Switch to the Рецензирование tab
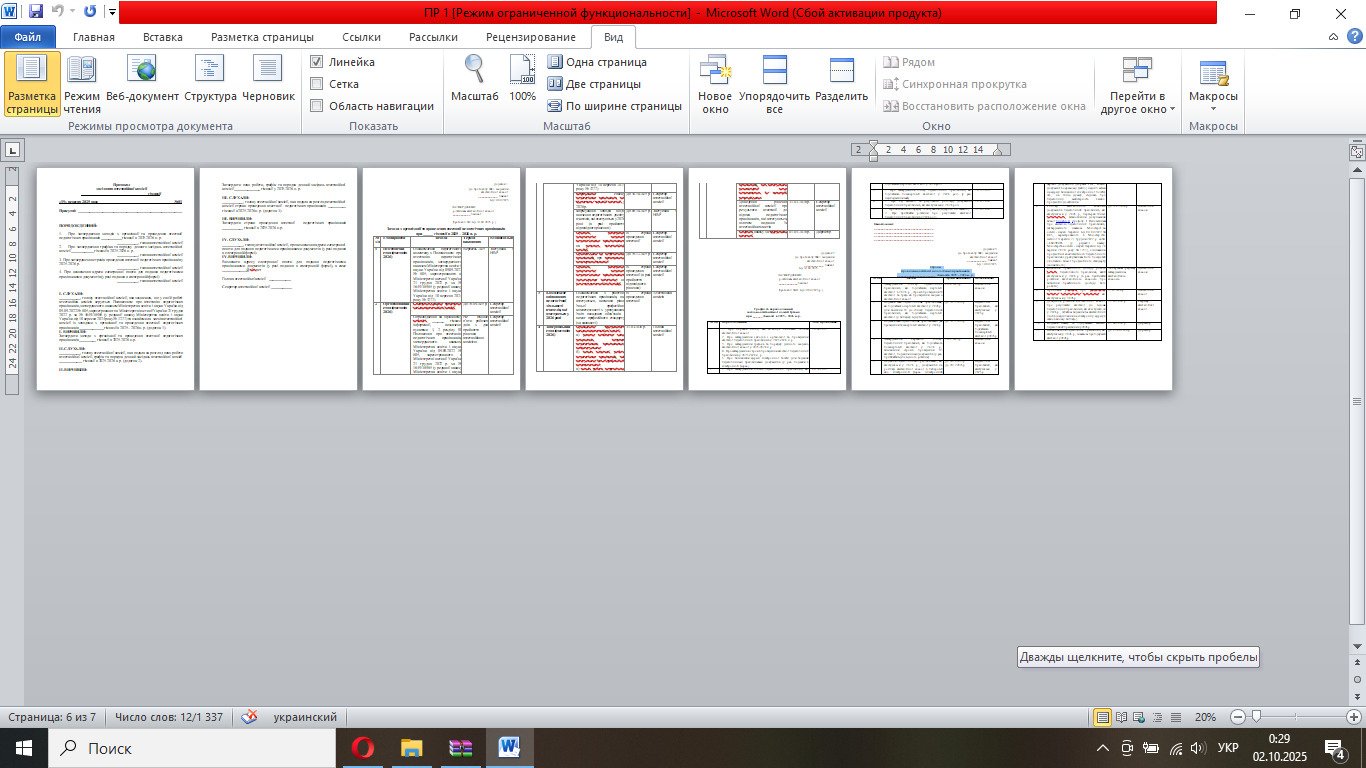 coord(530,37)
